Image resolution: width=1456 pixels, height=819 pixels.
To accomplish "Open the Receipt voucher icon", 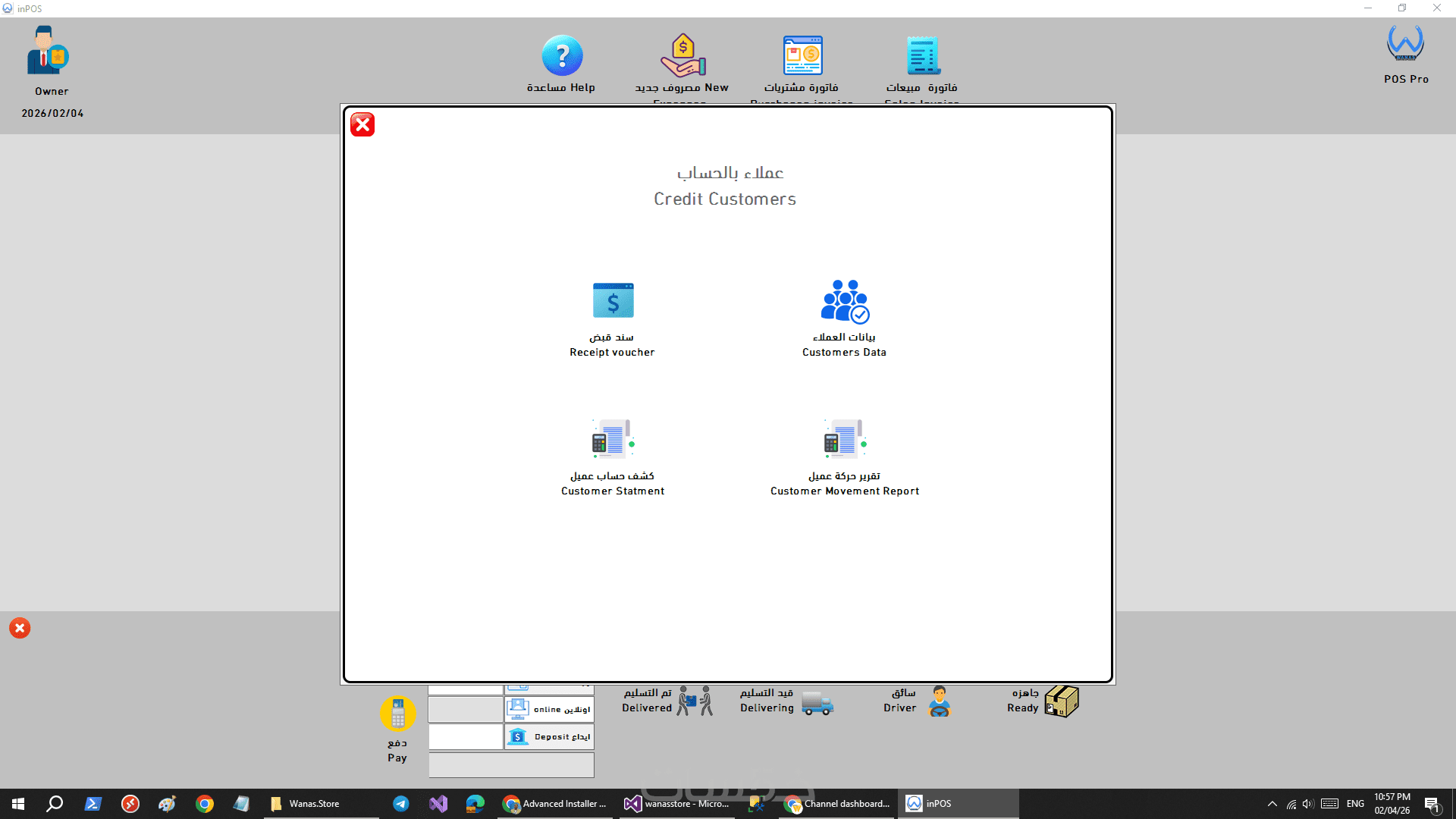I will [x=613, y=301].
